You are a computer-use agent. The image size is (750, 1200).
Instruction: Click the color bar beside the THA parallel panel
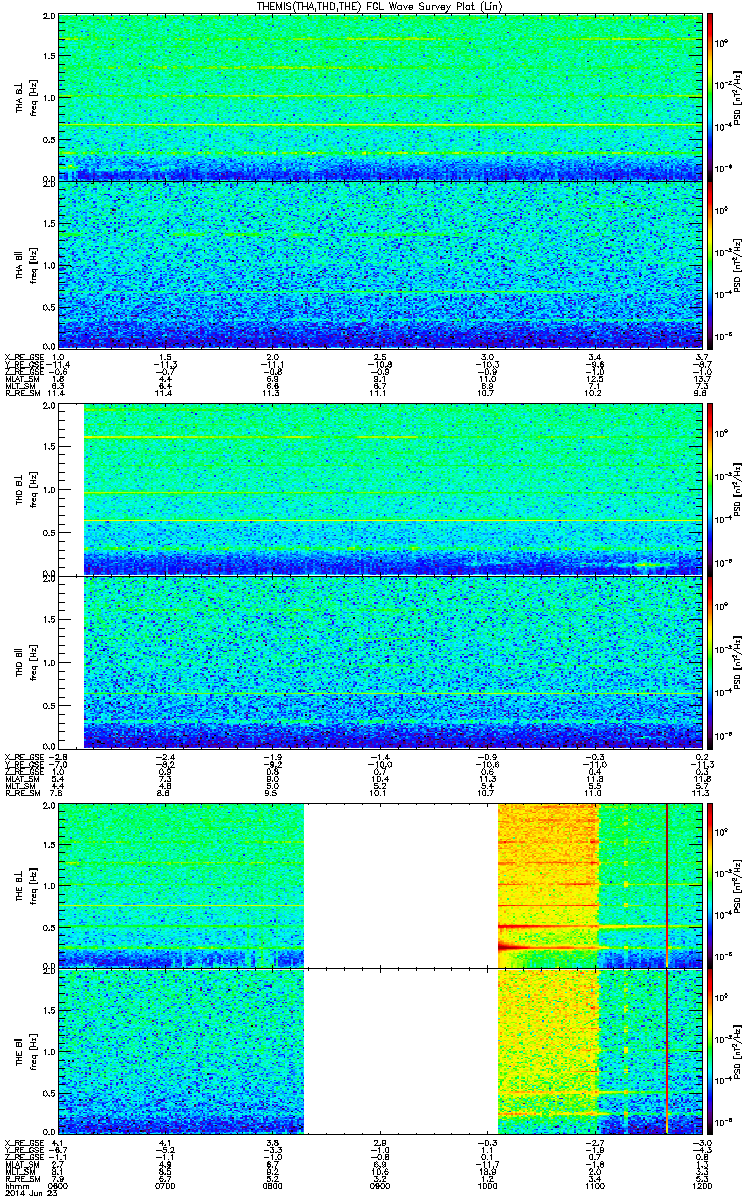pos(710,264)
